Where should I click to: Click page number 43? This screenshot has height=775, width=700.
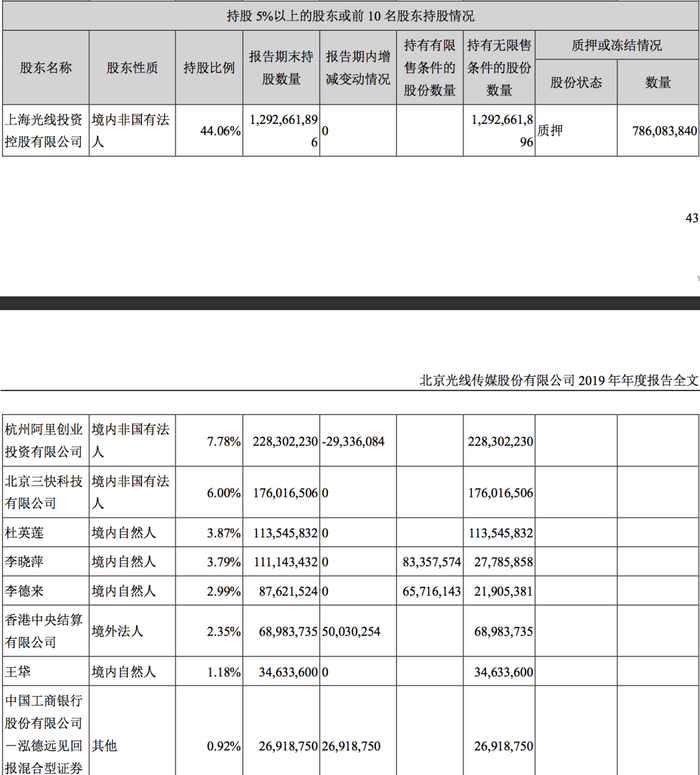coord(692,217)
